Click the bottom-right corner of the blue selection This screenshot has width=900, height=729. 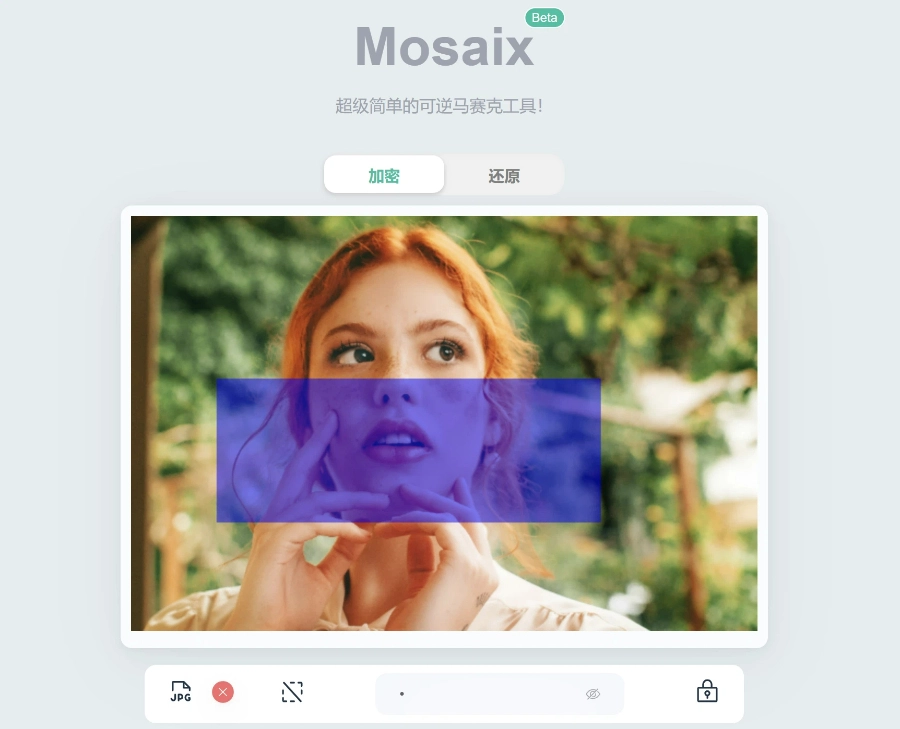(600, 522)
